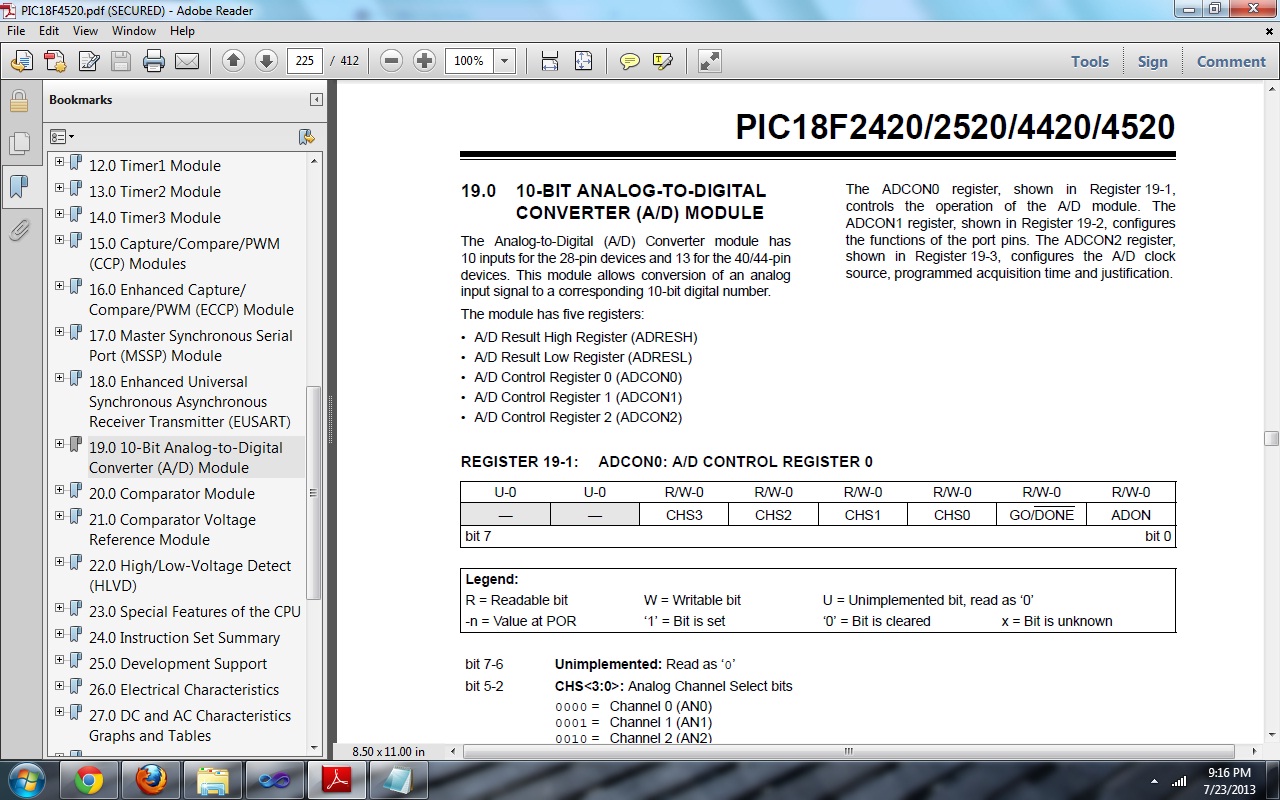Open the security padlock panel icon
The height and width of the screenshot is (800, 1280).
tap(18, 101)
